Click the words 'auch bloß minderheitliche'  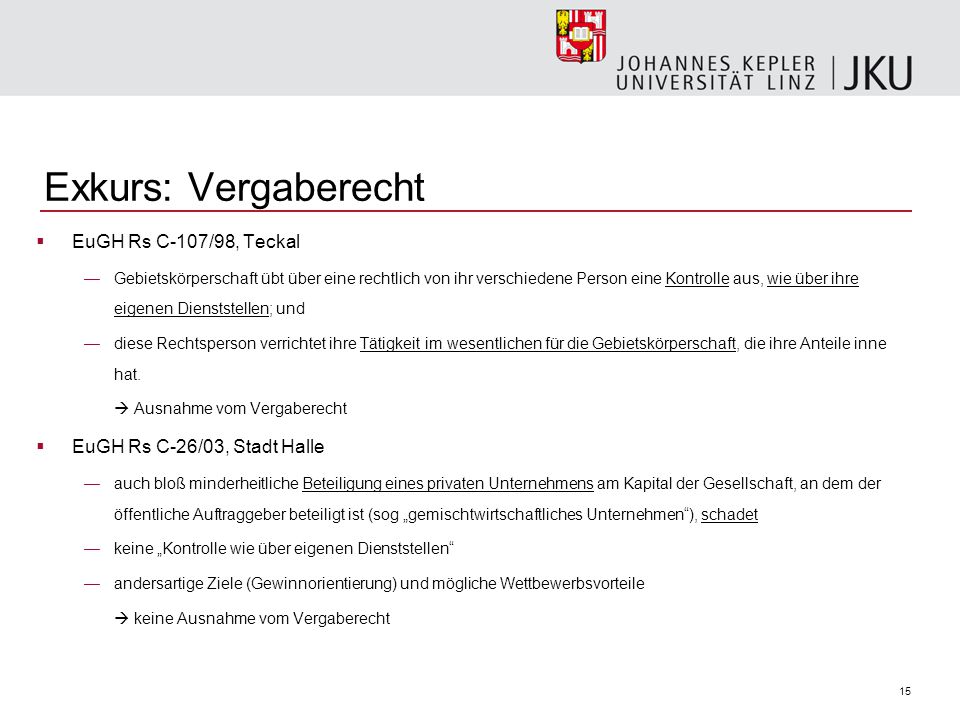click(x=206, y=484)
